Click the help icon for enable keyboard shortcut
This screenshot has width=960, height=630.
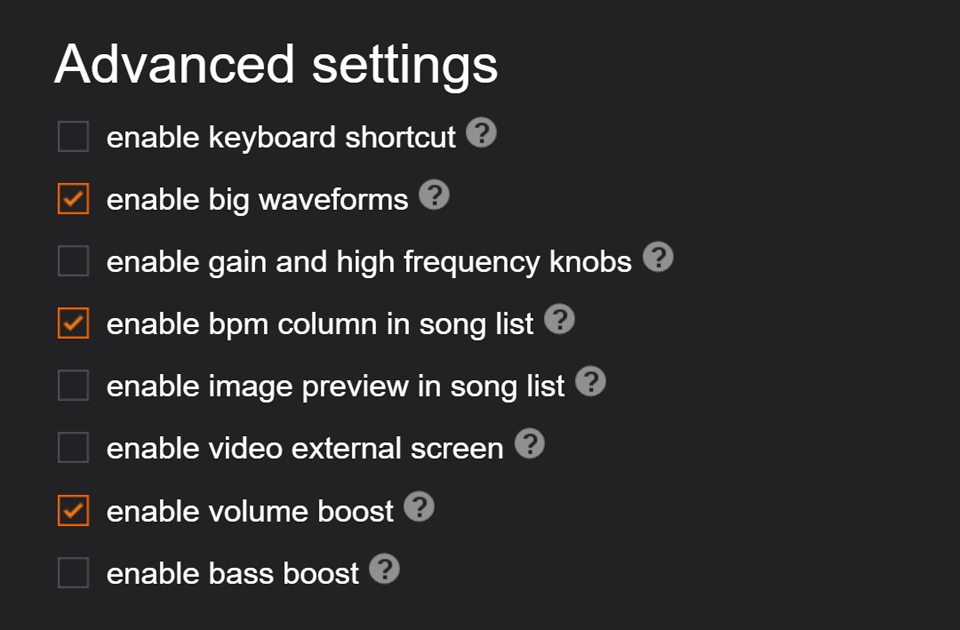coord(481,131)
